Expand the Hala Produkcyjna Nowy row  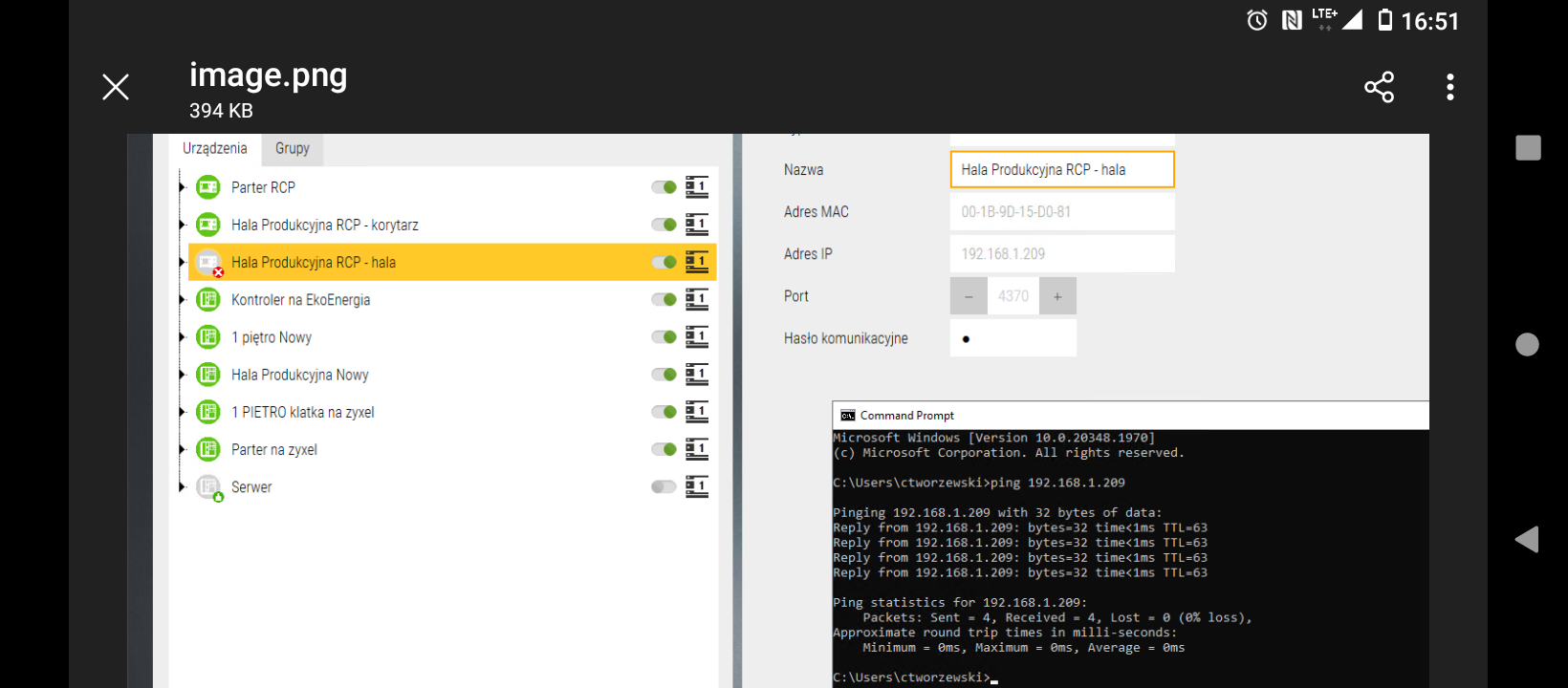click(181, 375)
